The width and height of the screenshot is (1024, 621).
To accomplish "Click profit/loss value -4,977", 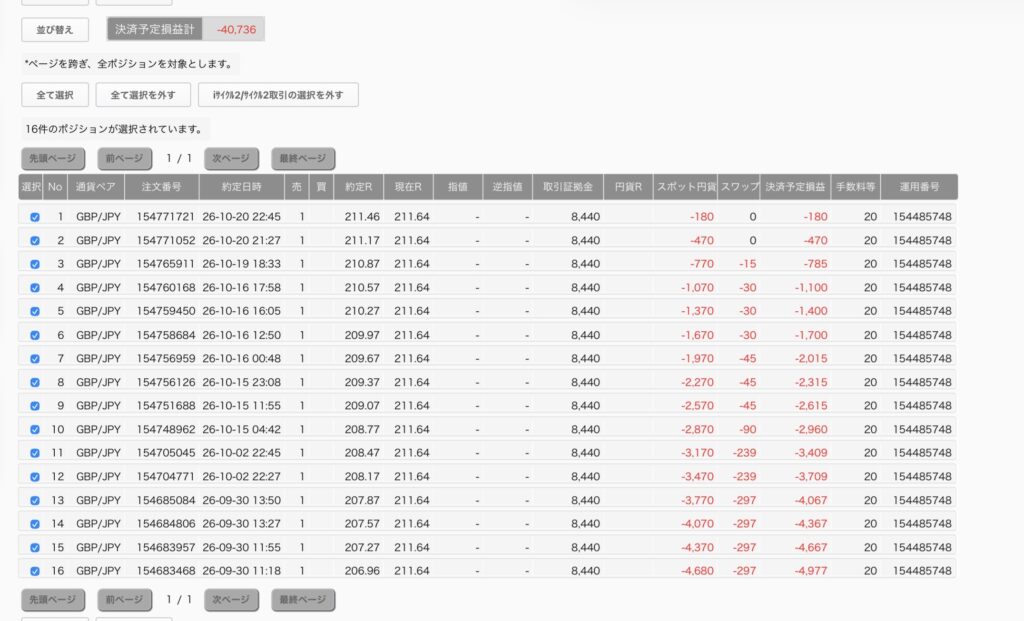I will (811, 571).
